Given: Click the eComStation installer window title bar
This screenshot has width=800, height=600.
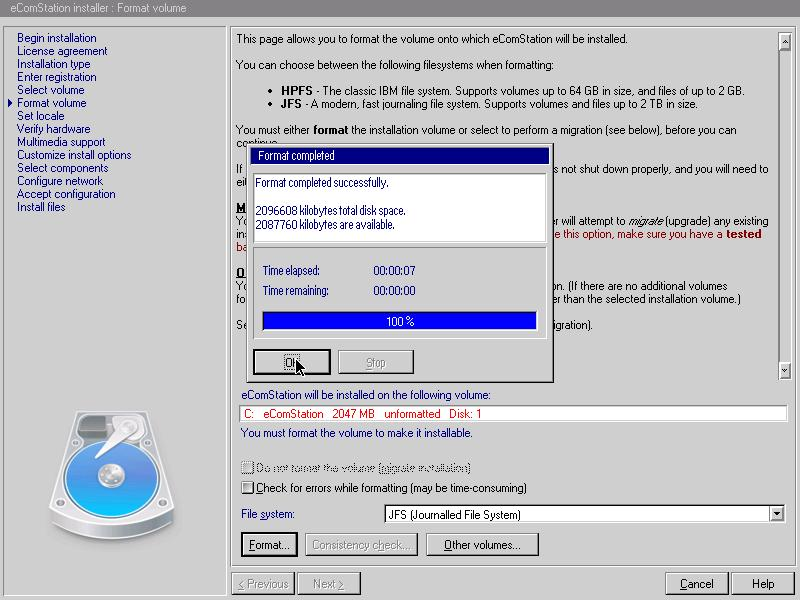Looking at the screenshot, I should point(400,8).
